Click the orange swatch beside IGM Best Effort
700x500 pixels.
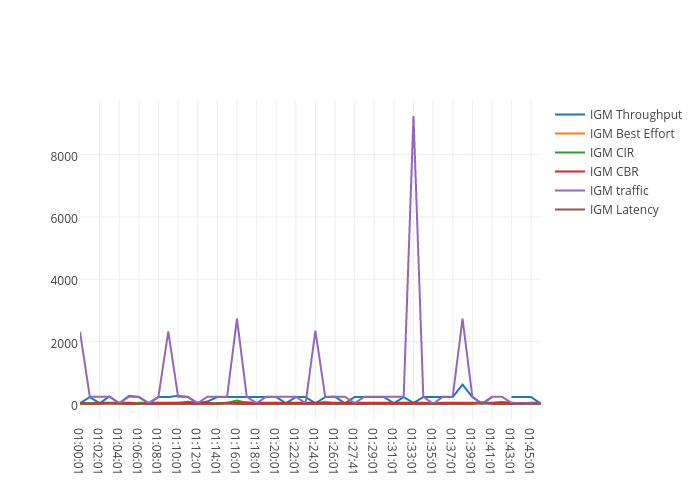click(570, 134)
